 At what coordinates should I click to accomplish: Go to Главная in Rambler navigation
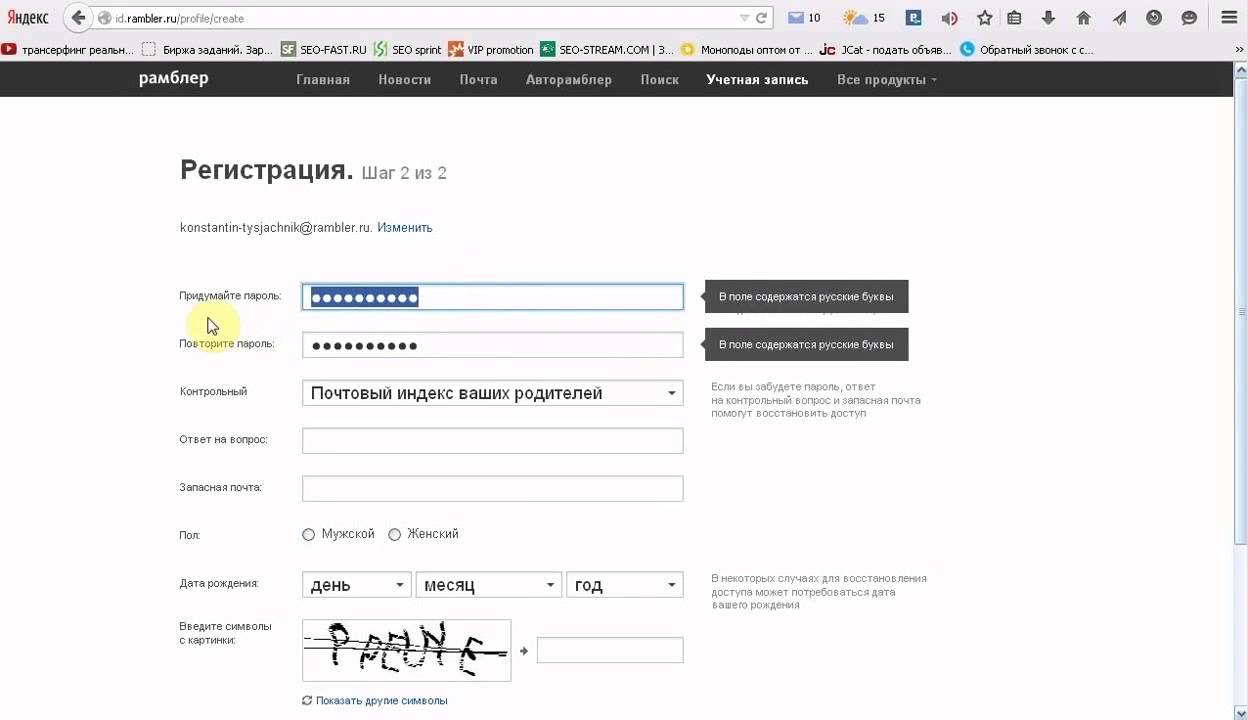click(323, 79)
